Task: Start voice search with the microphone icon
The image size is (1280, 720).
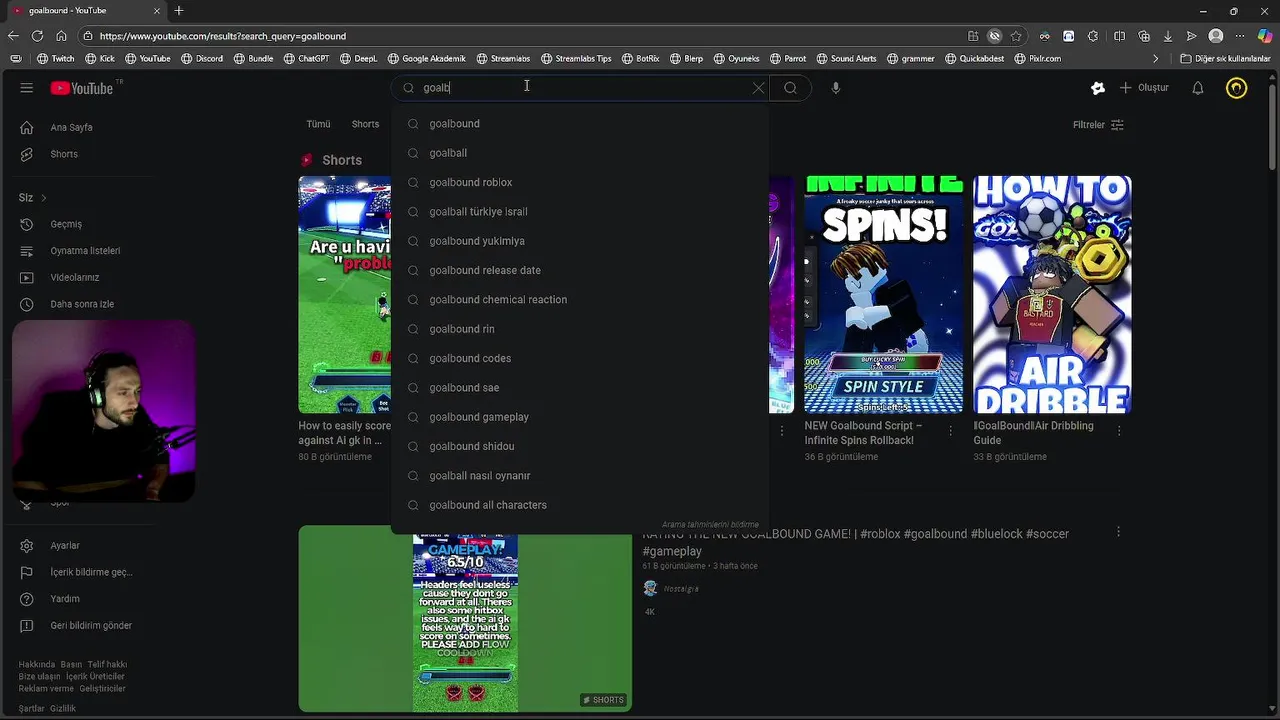Action: click(836, 88)
